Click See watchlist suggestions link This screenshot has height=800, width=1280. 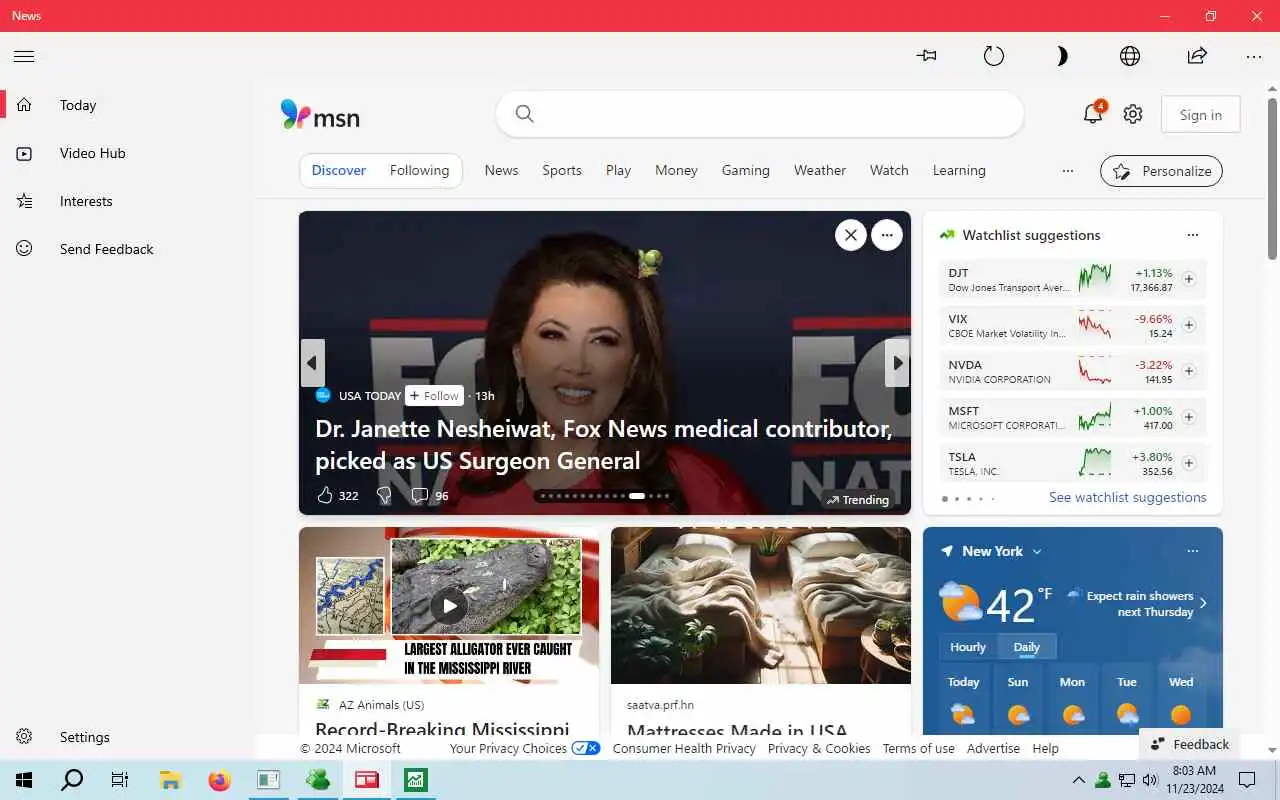click(1127, 497)
